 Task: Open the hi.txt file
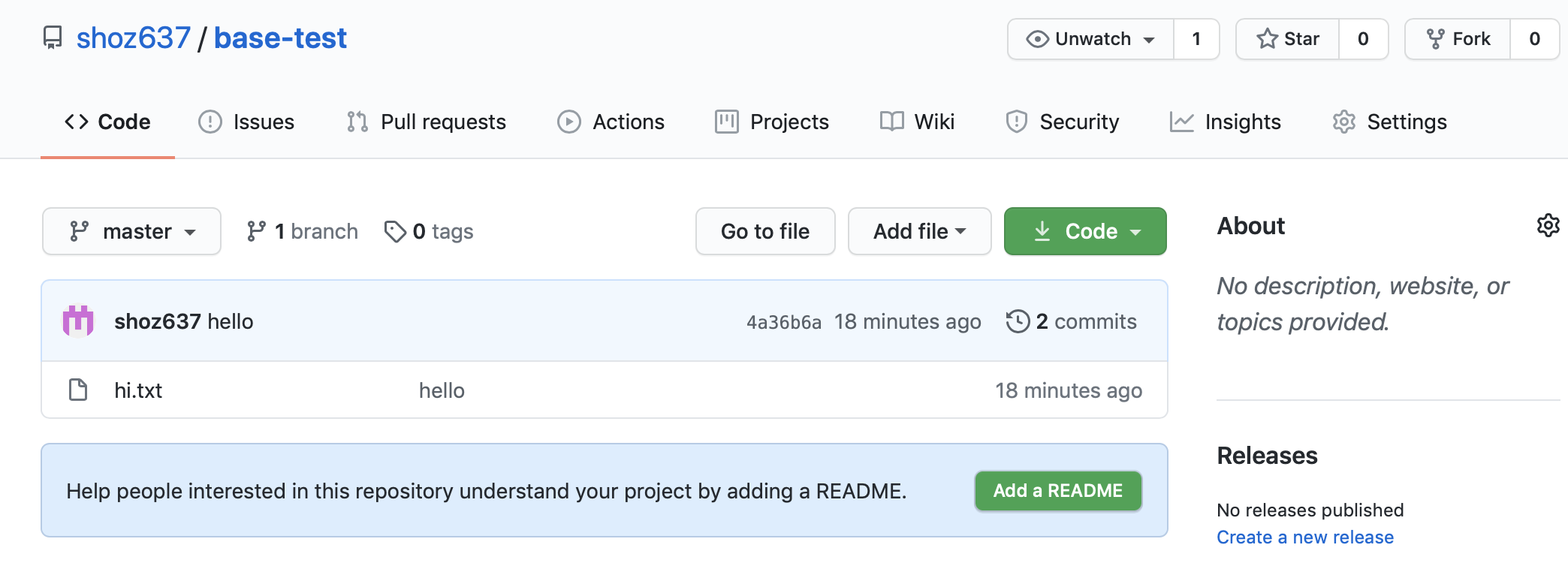(138, 390)
